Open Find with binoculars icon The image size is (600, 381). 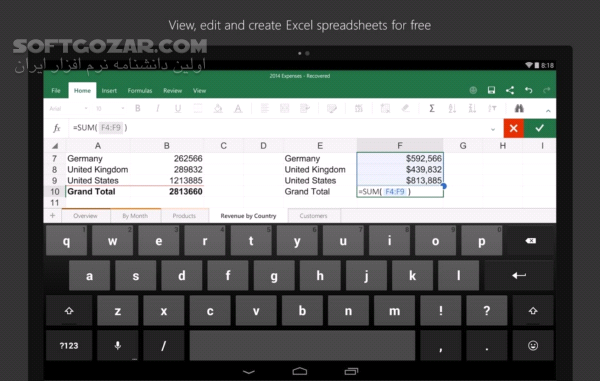519,109
